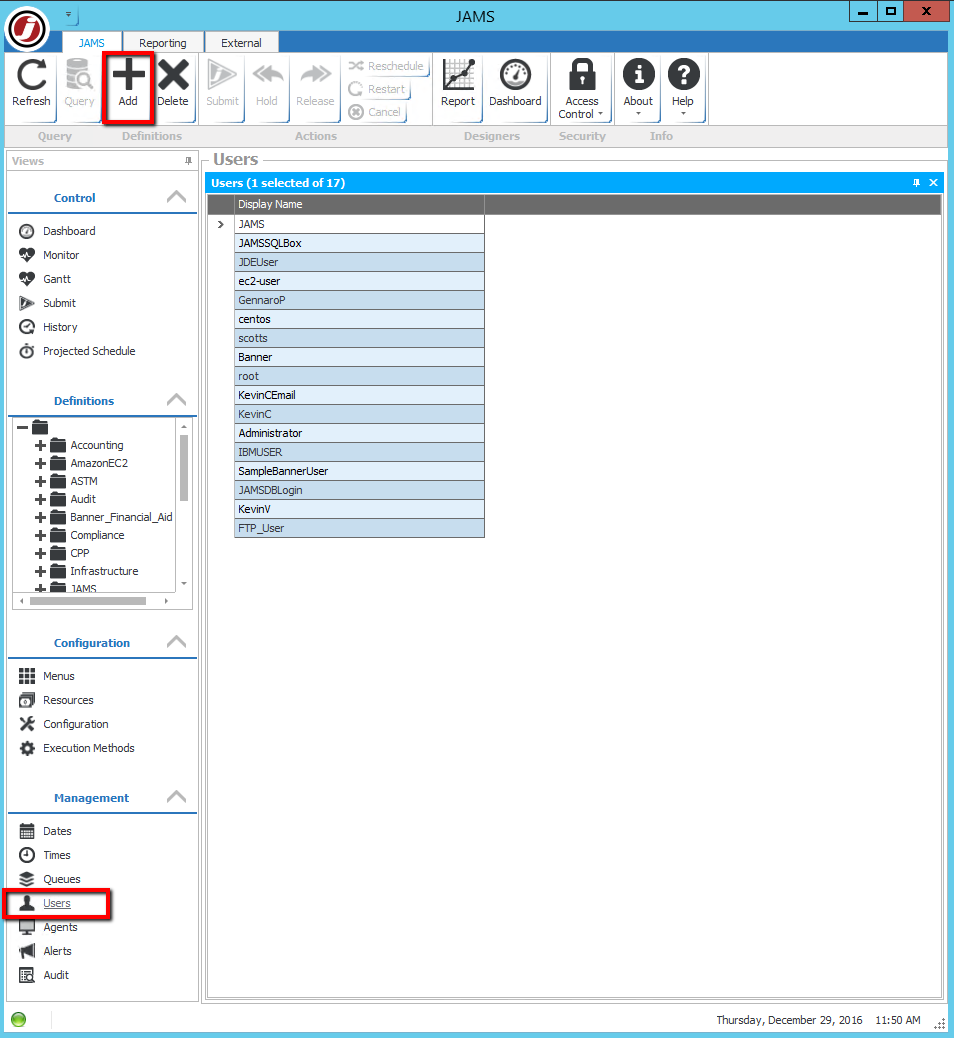Viewport: 954px width, 1038px height.
Task: Switch to the Reporting ribbon tab
Action: pos(162,42)
